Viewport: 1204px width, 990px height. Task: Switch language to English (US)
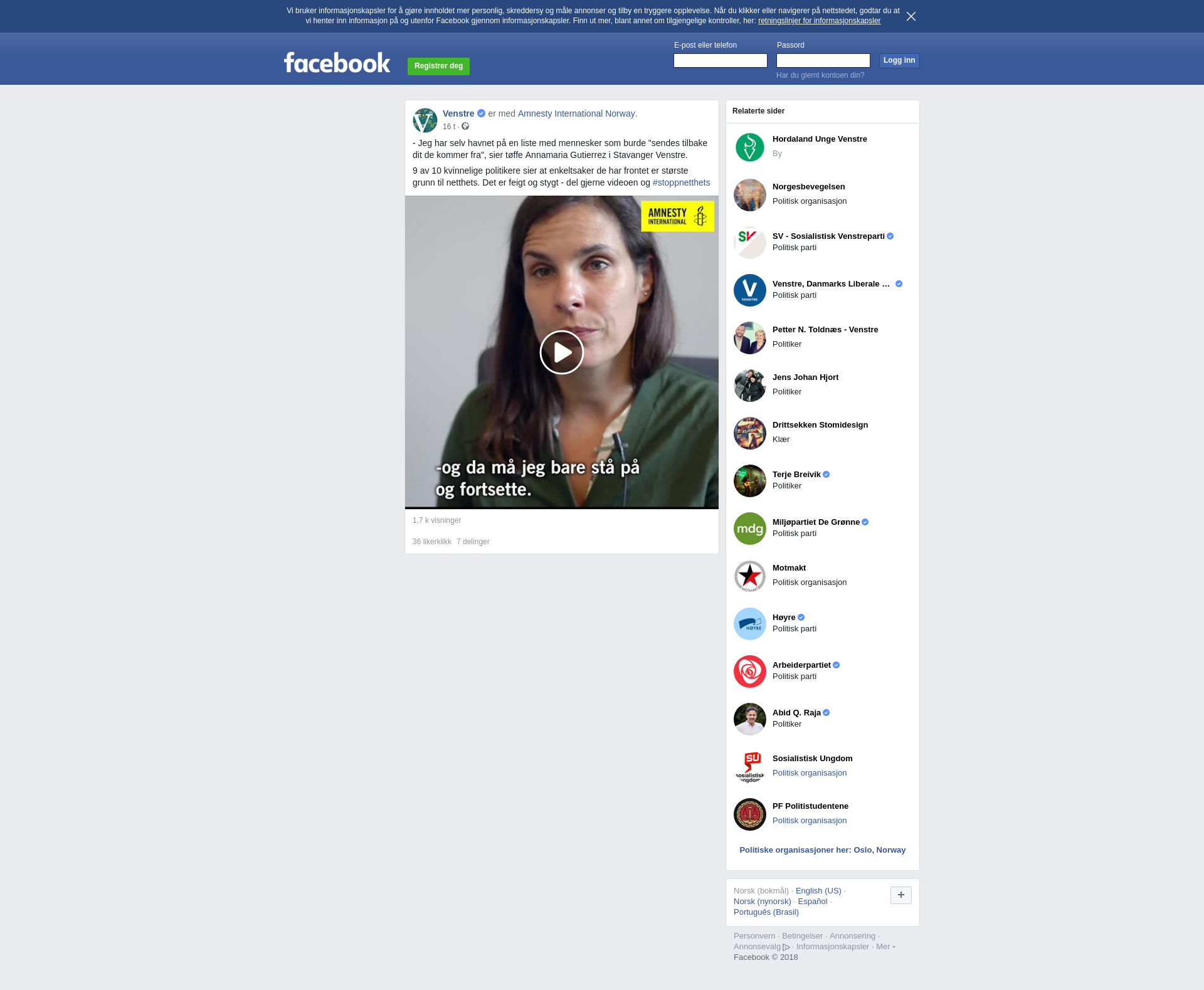(x=818, y=891)
